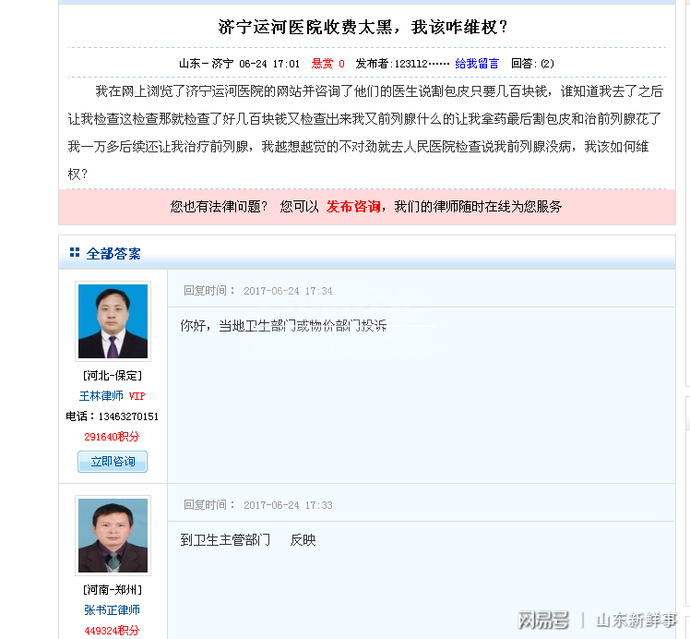This screenshot has height=639, width=690.
Task: Click the 回答:(2) answer count
Action: 532,64
